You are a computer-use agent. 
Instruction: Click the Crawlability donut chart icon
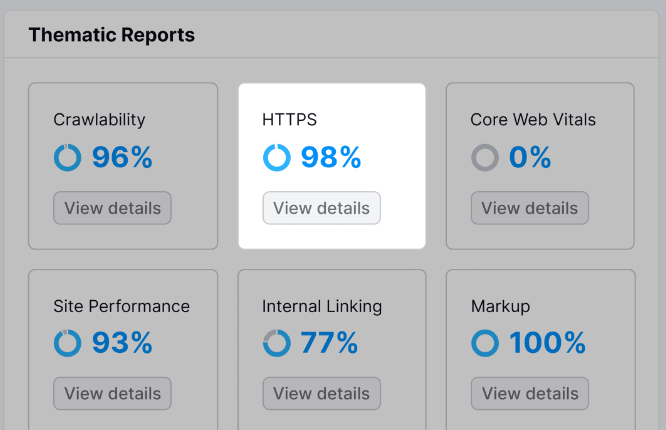pyautogui.click(x=68, y=158)
